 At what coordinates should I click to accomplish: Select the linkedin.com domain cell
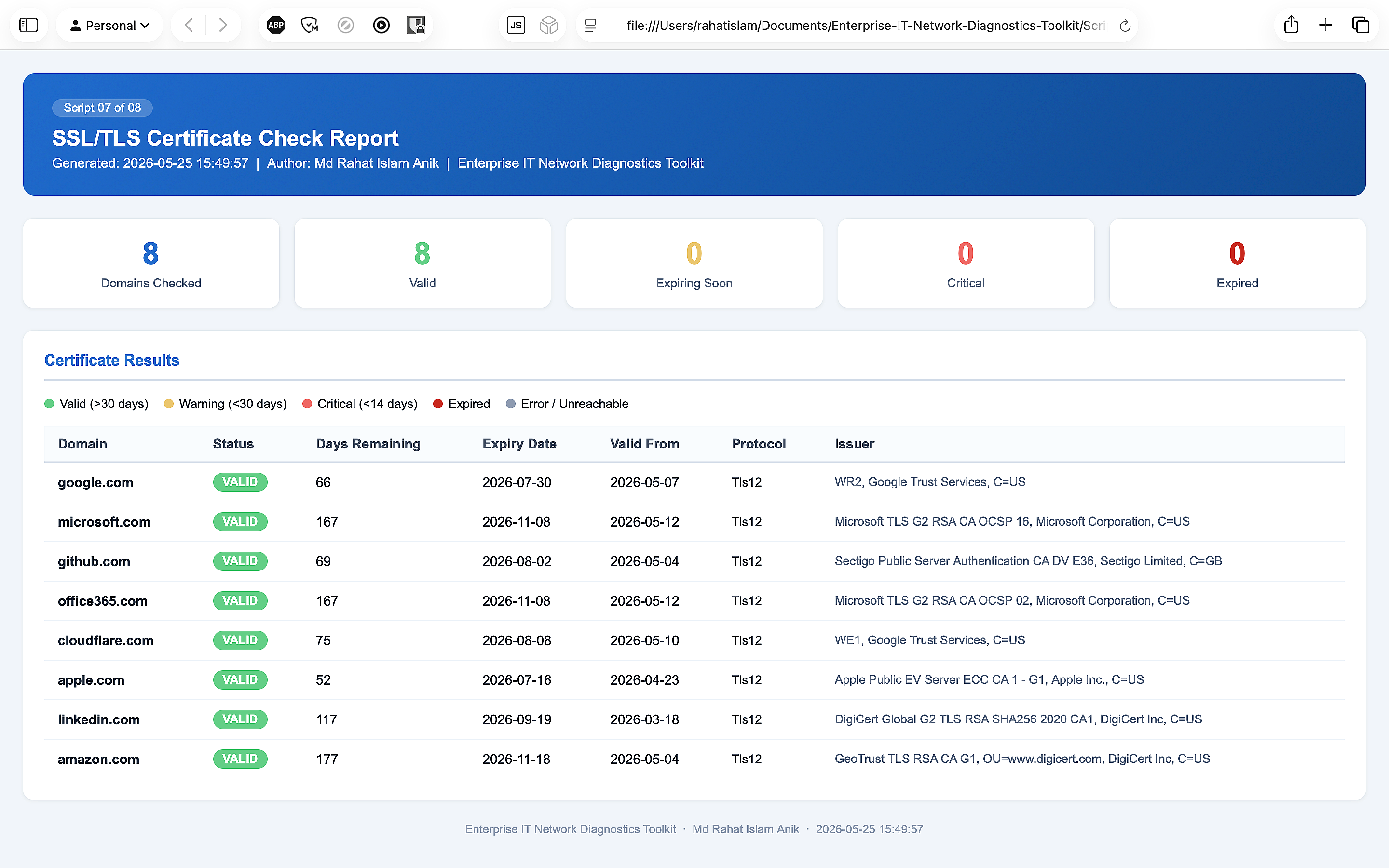point(99,720)
